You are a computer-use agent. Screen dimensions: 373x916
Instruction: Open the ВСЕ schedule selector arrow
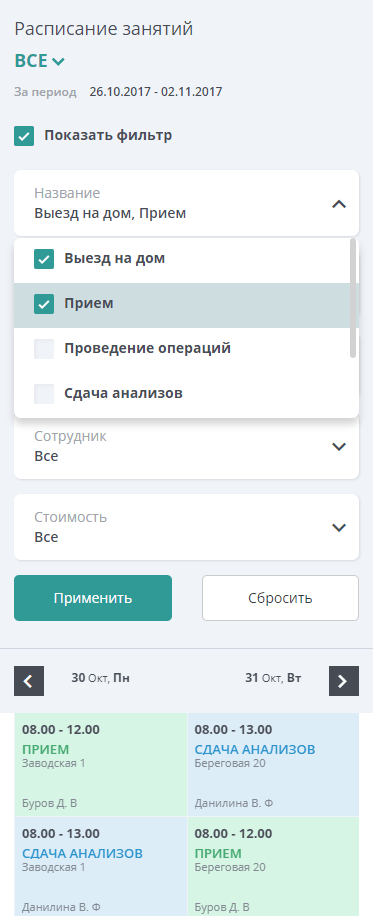click(58, 61)
